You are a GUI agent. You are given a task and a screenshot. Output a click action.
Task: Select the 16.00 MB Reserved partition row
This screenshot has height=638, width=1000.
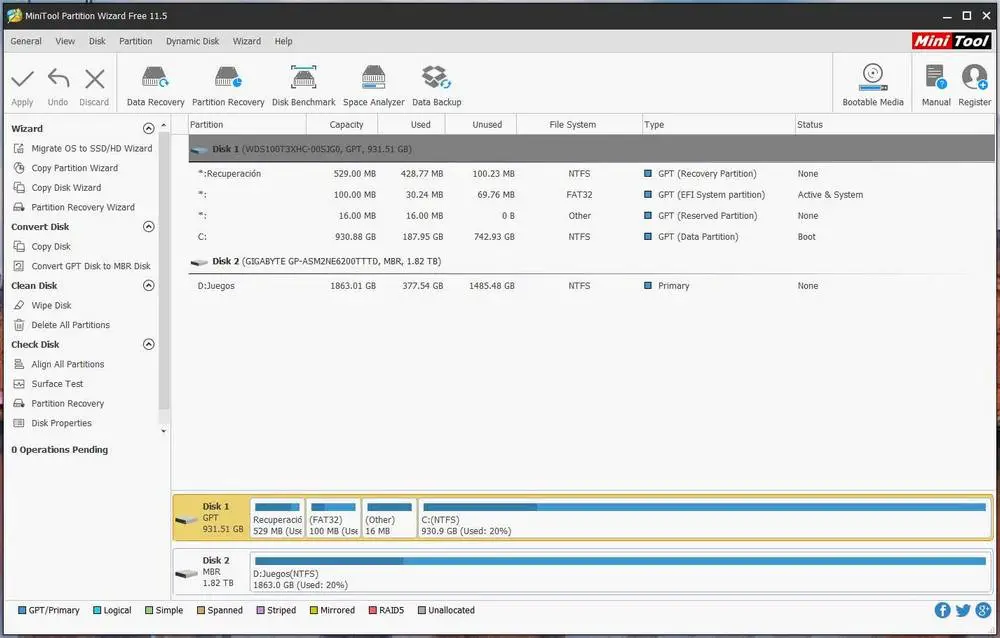591,216
